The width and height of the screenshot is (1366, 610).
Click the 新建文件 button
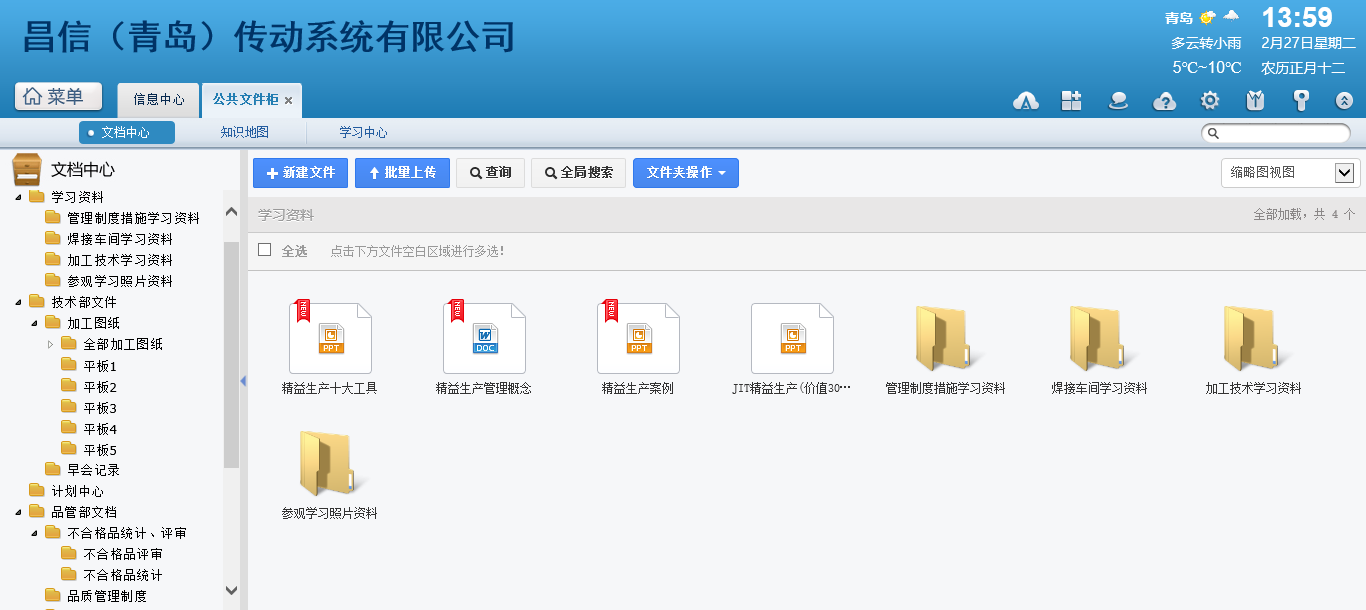tap(300, 173)
